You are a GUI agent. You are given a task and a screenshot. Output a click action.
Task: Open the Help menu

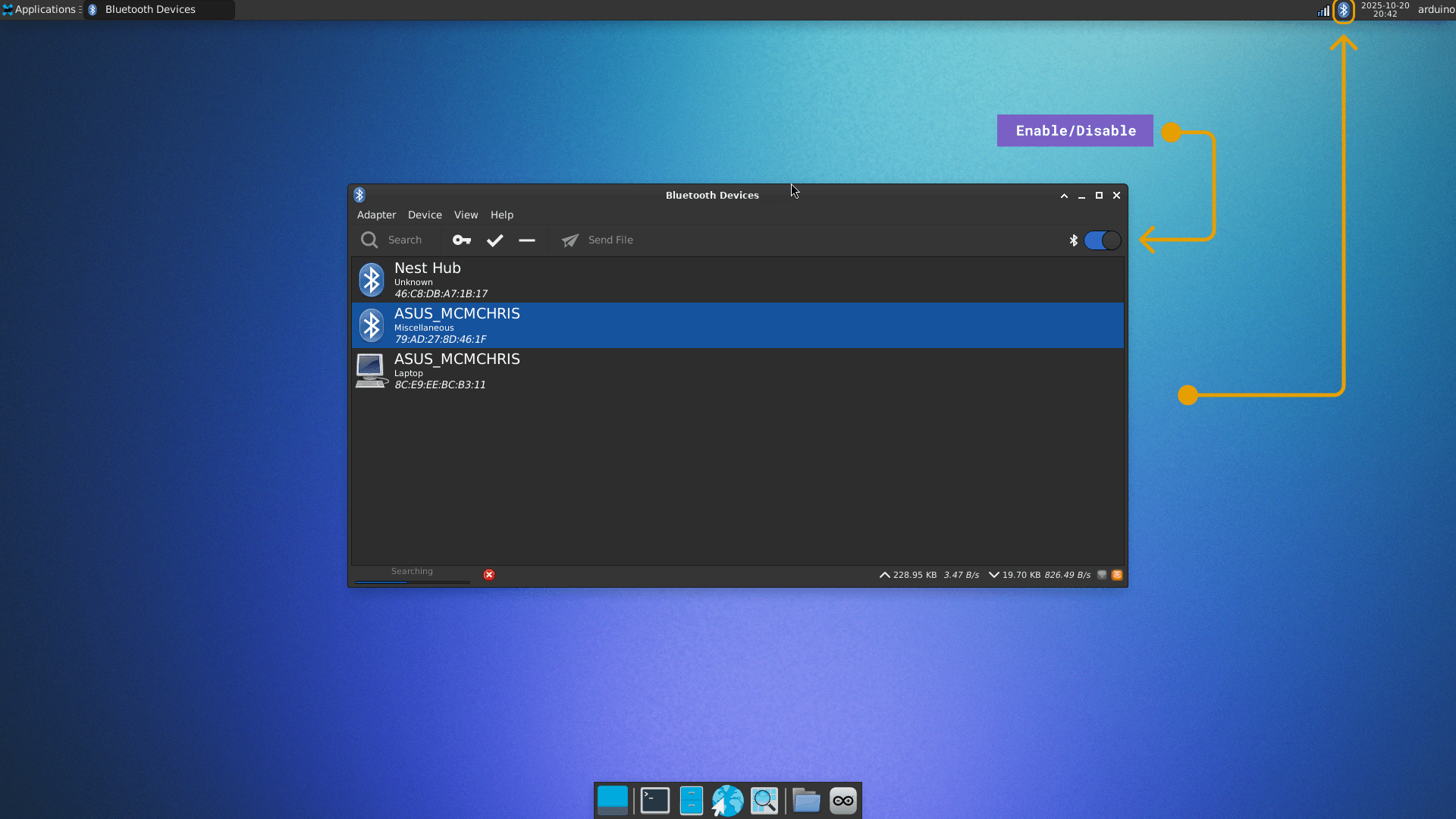502,215
